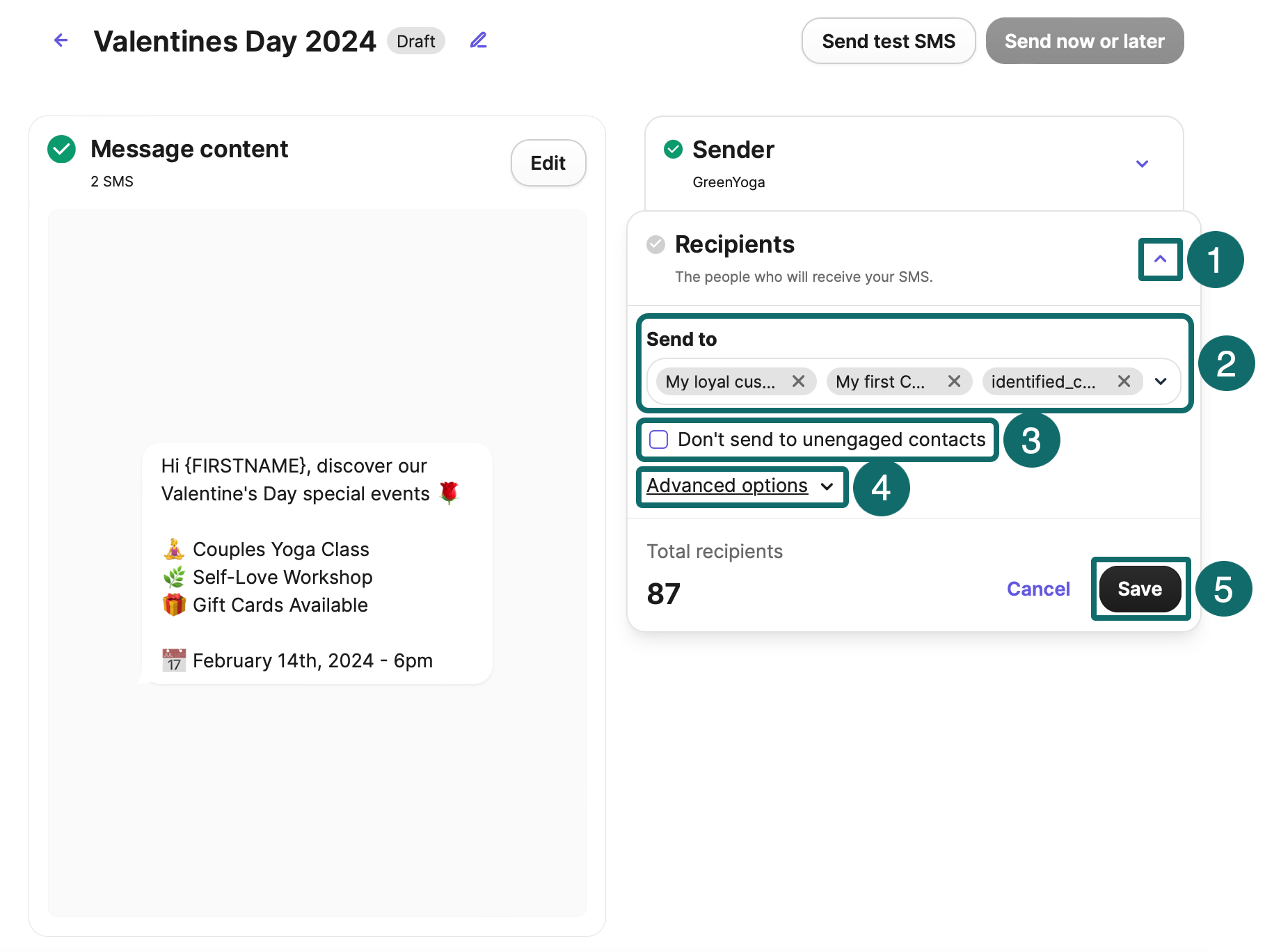Click the green checkmark beside Message content
This screenshot has width=1265, height=952.
(x=62, y=149)
